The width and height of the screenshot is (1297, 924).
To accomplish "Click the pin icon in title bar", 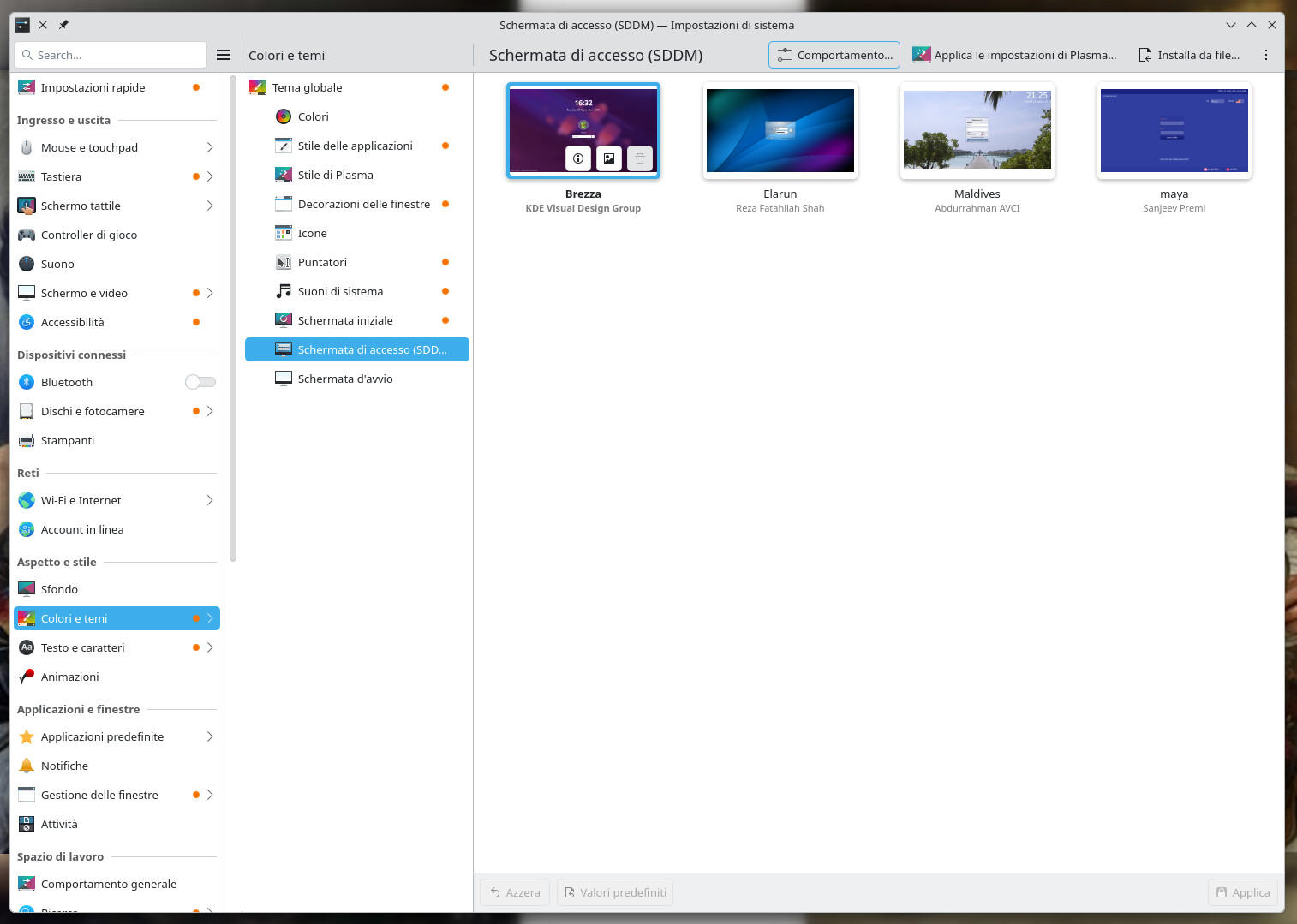I will pos(63,25).
